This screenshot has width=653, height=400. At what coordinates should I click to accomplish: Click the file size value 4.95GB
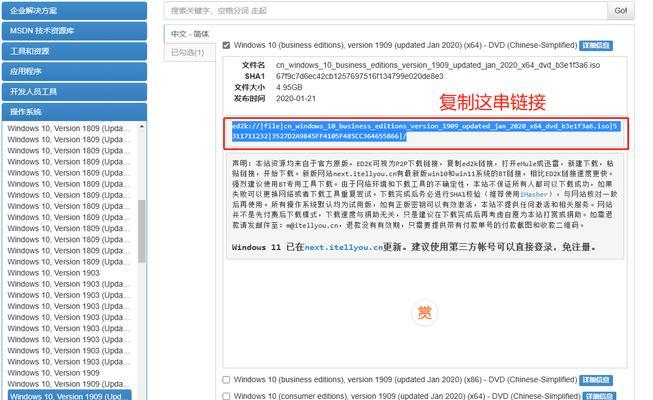(x=289, y=88)
